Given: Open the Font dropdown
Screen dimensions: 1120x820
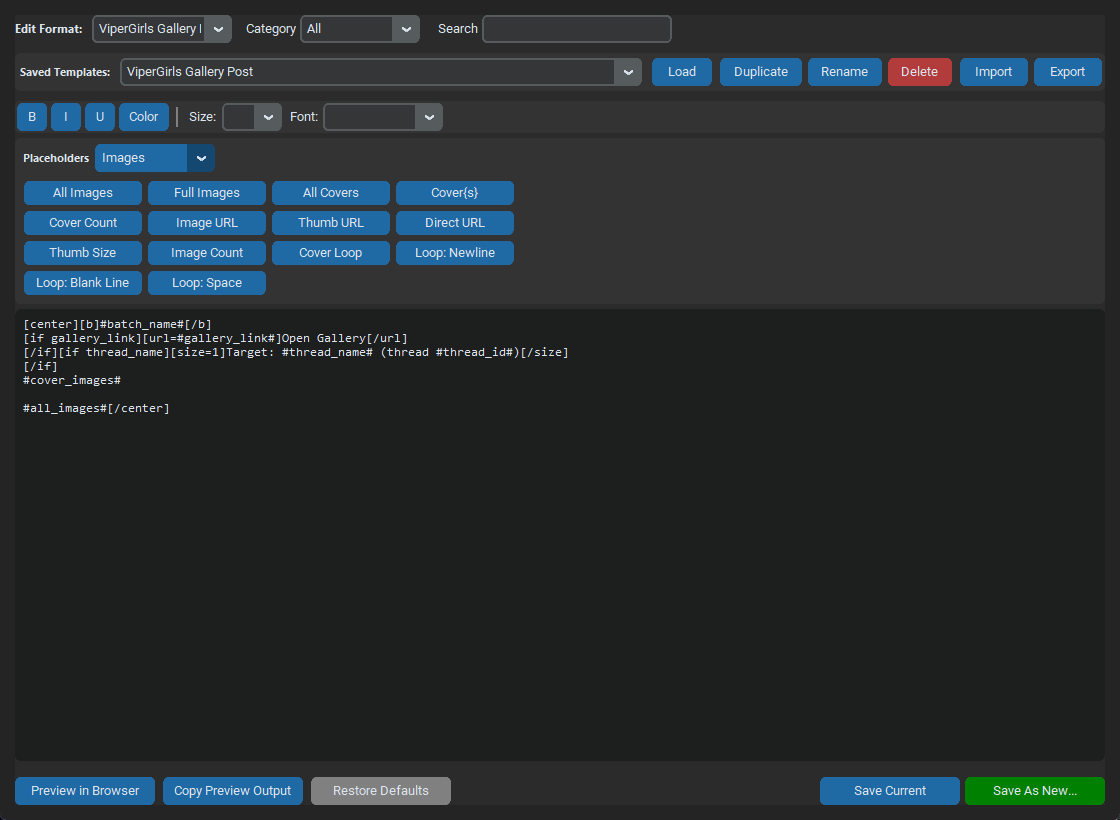Looking at the screenshot, I should point(383,117).
